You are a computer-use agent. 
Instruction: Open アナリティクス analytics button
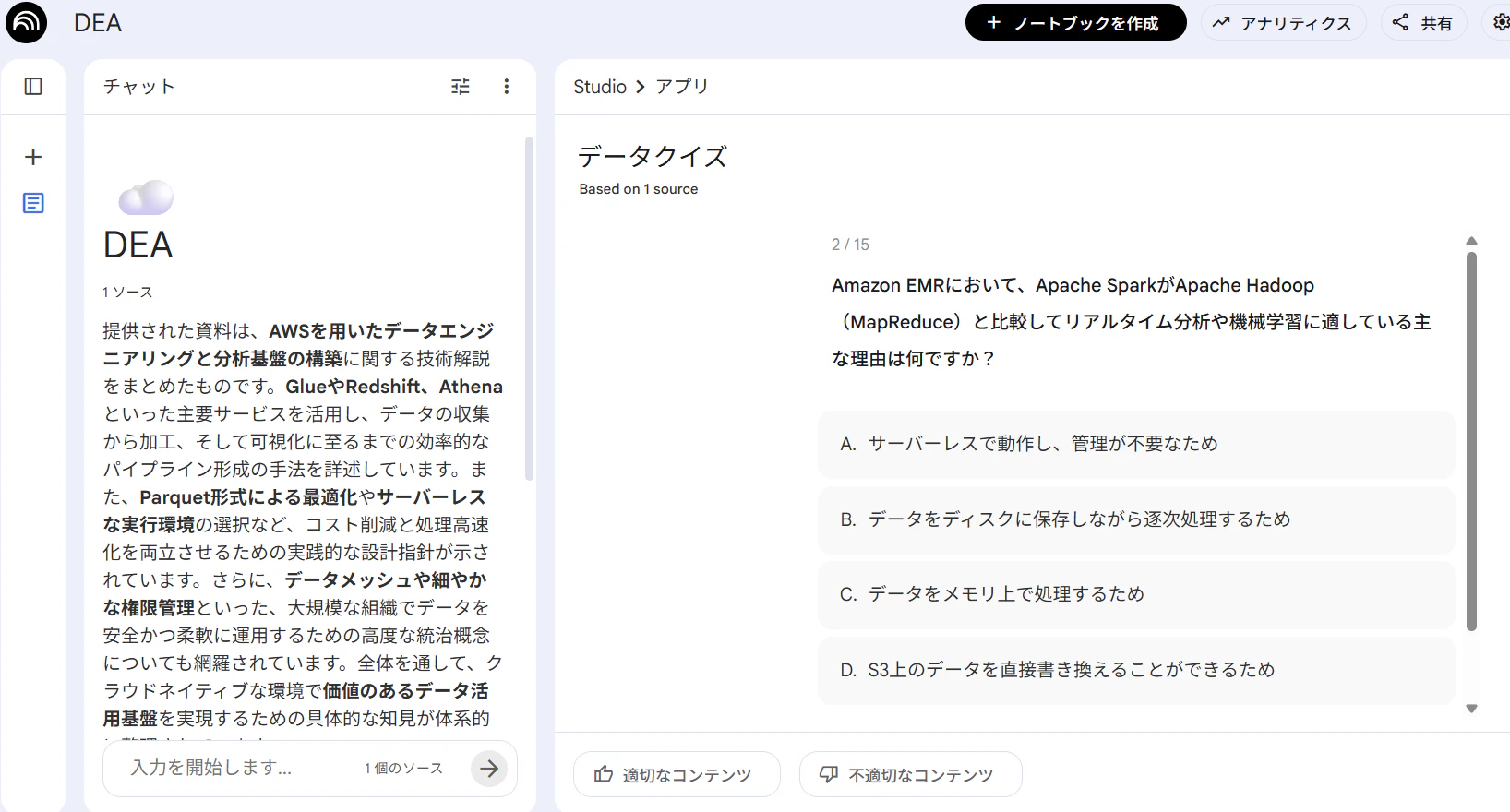coord(1283,23)
